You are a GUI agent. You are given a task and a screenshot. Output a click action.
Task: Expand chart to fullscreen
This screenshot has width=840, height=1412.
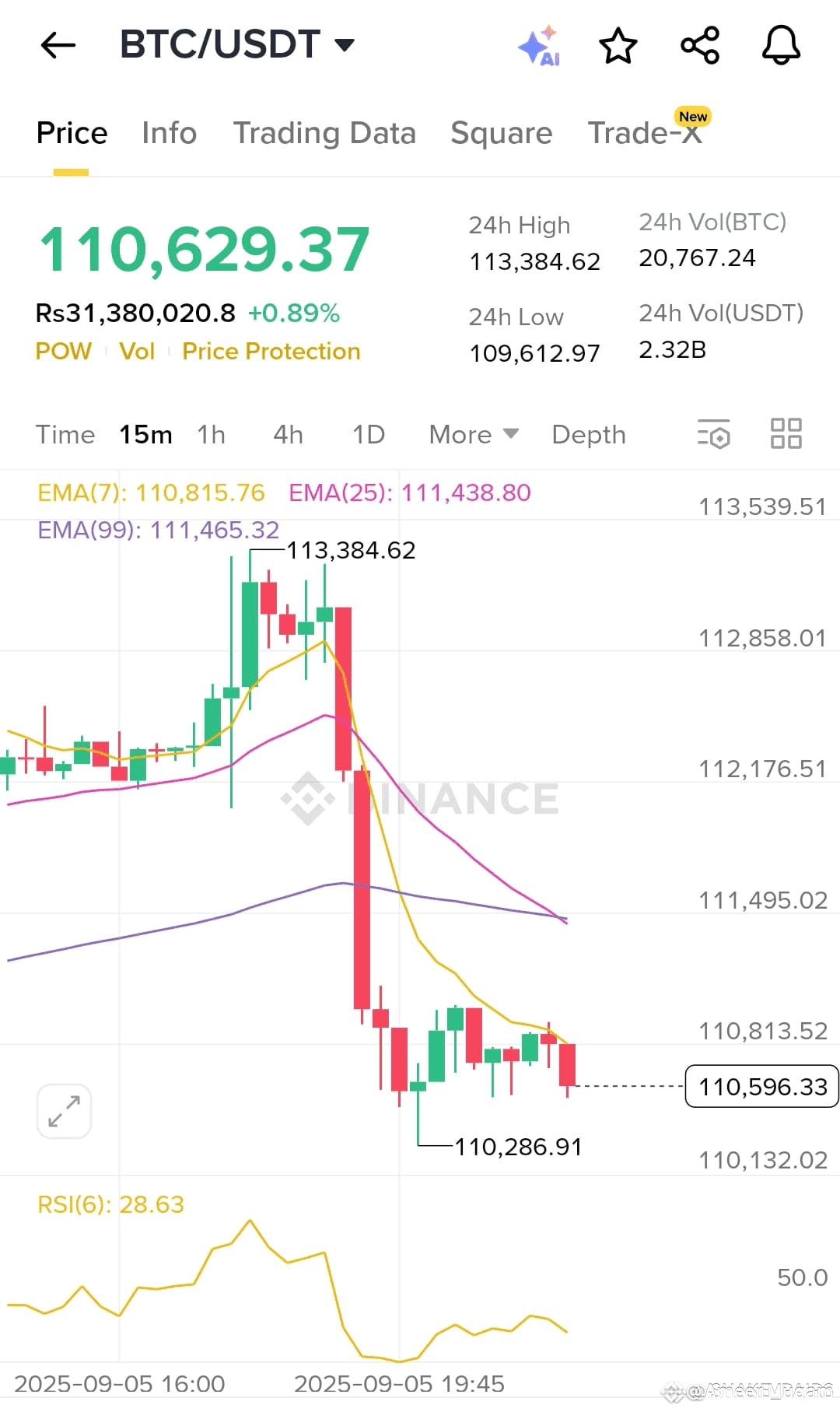(x=64, y=1111)
